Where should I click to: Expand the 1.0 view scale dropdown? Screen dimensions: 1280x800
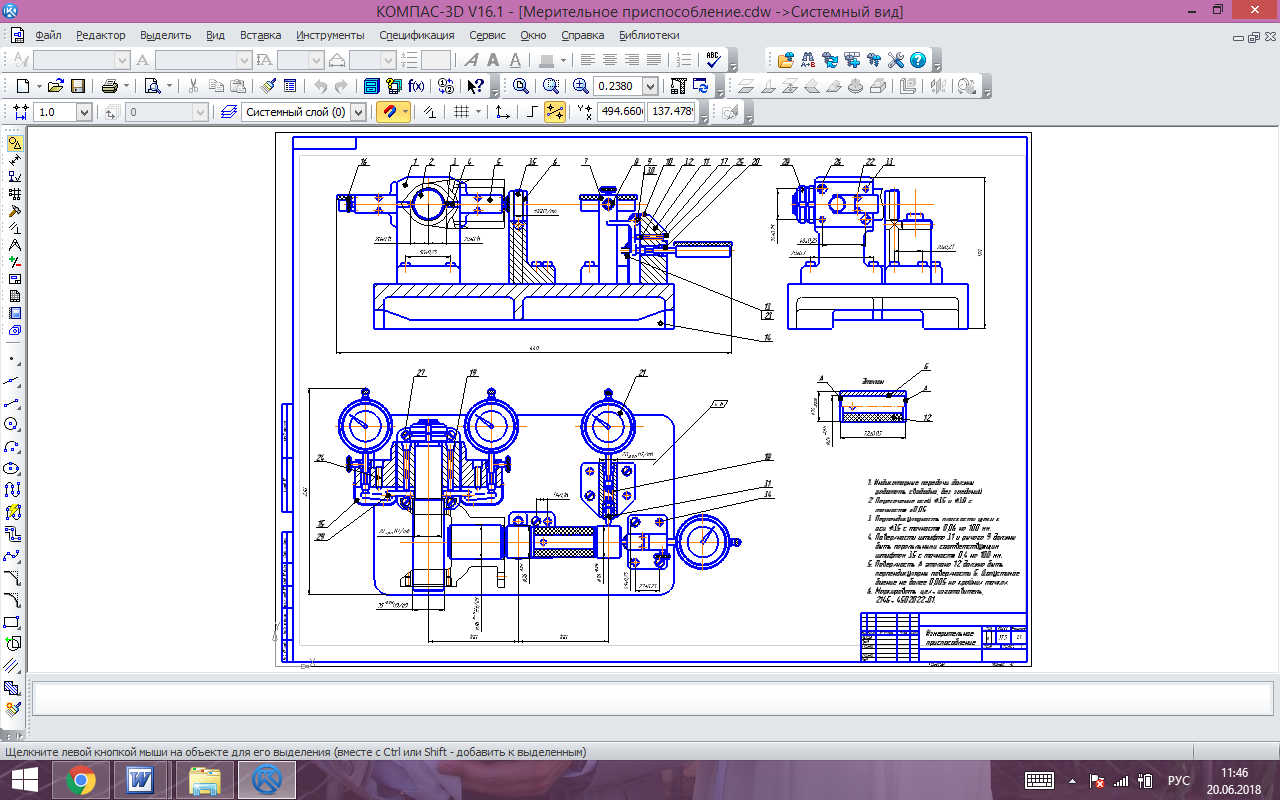pos(83,112)
